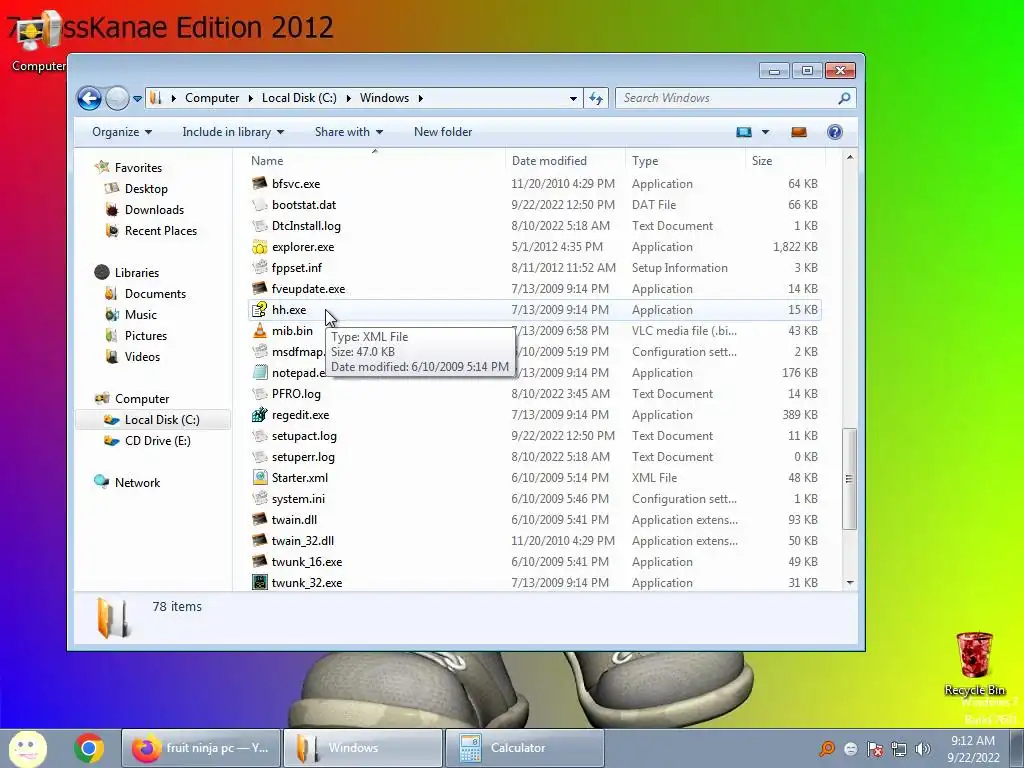Image resolution: width=1024 pixels, height=768 pixels.
Task: Open Recent Places in the sidebar
Action: click(x=161, y=231)
